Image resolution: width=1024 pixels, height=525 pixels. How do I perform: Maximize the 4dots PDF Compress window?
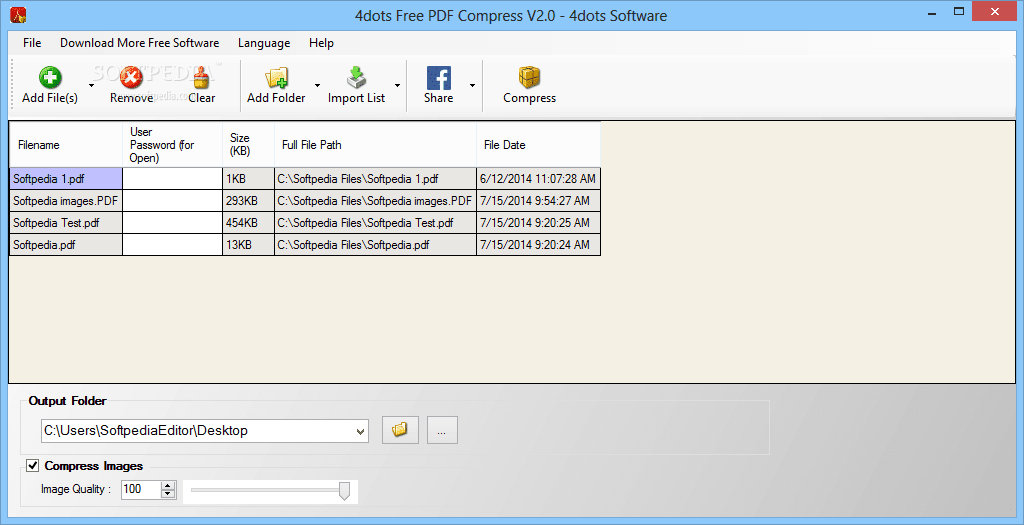point(959,12)
